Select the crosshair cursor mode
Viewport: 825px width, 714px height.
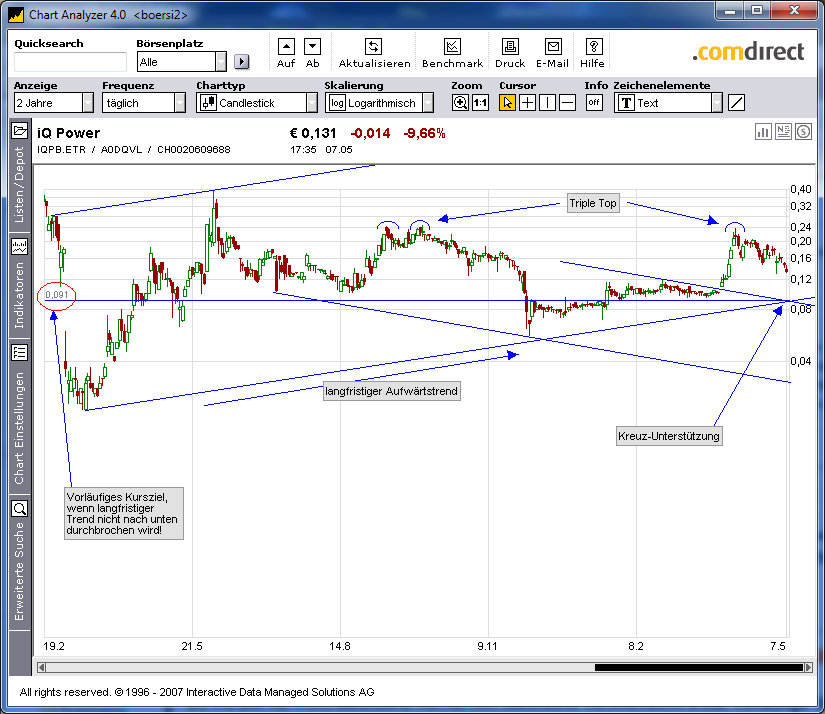527,102
